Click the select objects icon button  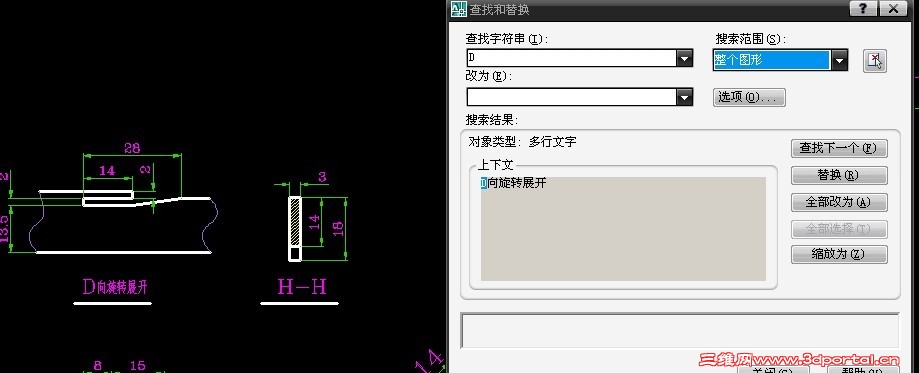[x=874, y=60]
